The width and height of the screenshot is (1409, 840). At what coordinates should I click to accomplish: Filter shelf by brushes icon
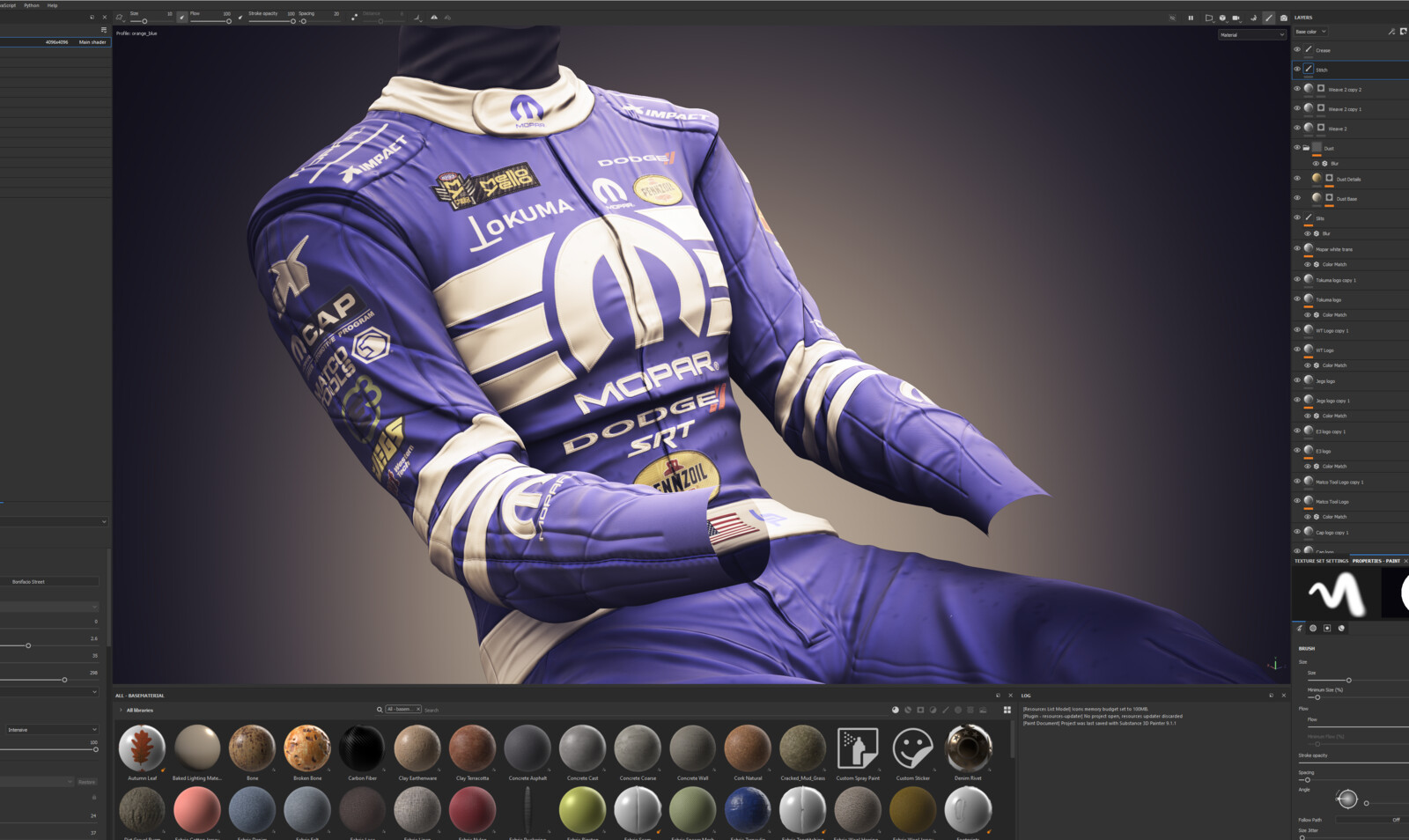click(946, 710)
